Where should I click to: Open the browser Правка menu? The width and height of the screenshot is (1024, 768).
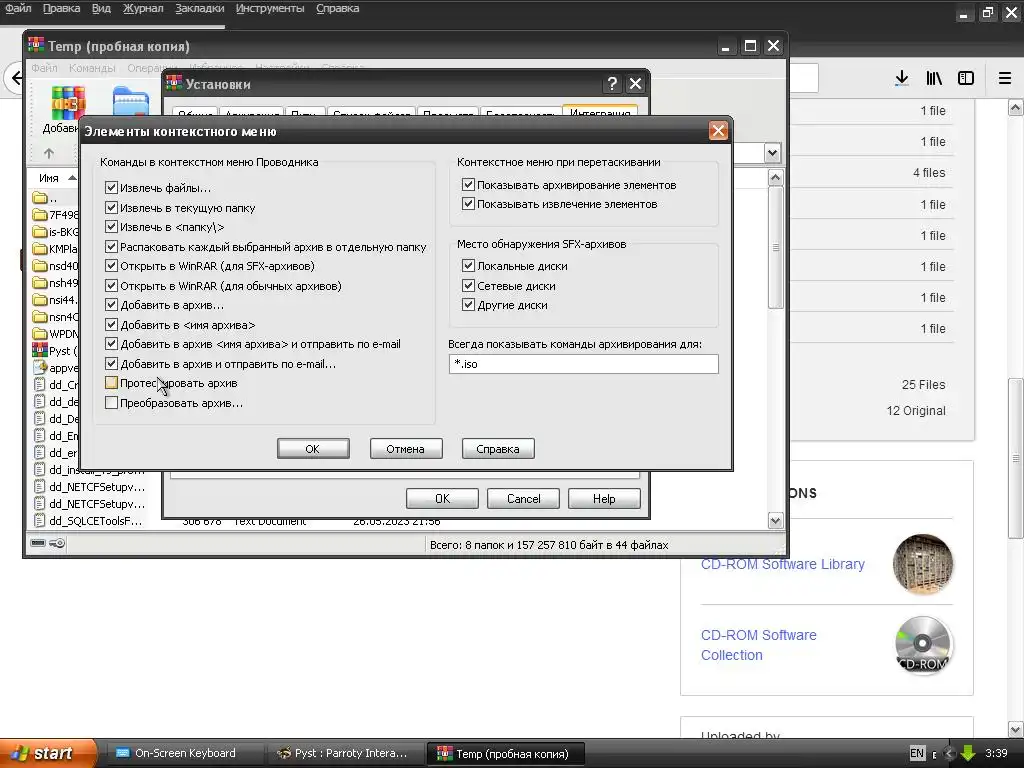click(61, 8)
